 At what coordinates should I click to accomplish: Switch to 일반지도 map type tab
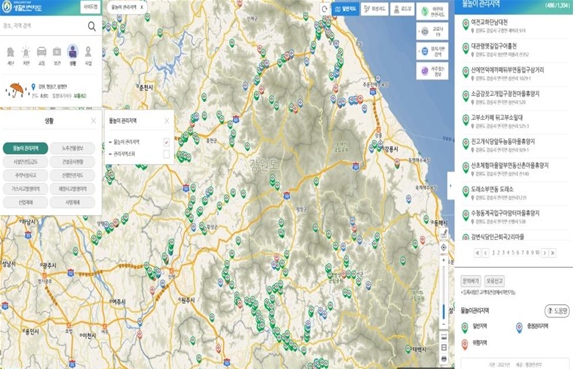(345, 9)
